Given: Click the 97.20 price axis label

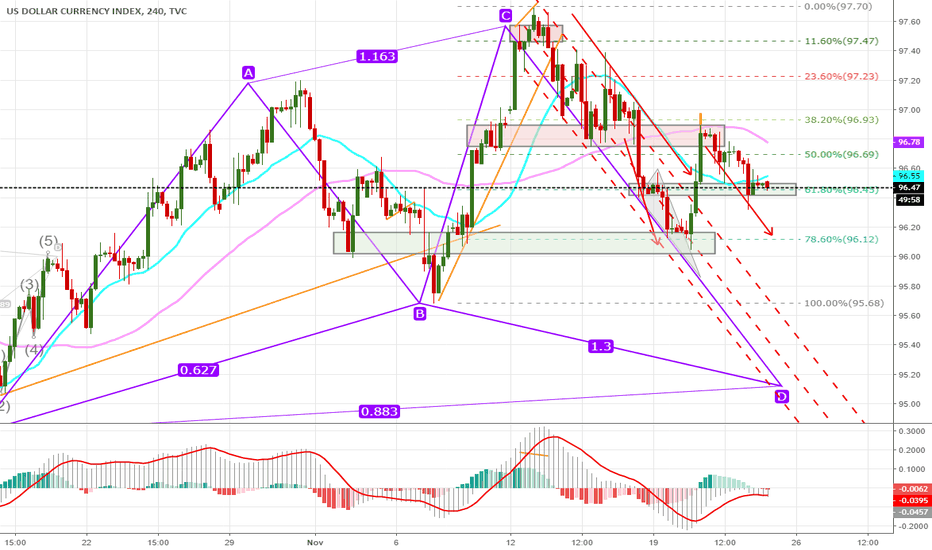Looking at the screenshot, I should pyautogui.click(x=909, y=81).
